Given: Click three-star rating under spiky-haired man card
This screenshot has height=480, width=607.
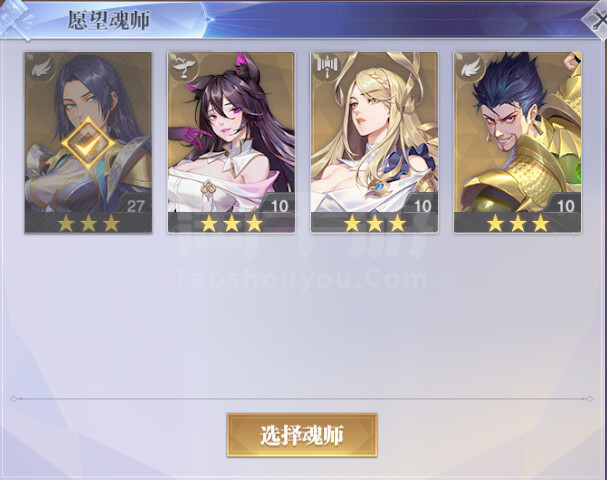Looking at the screenshot, I should pos(518,223).
